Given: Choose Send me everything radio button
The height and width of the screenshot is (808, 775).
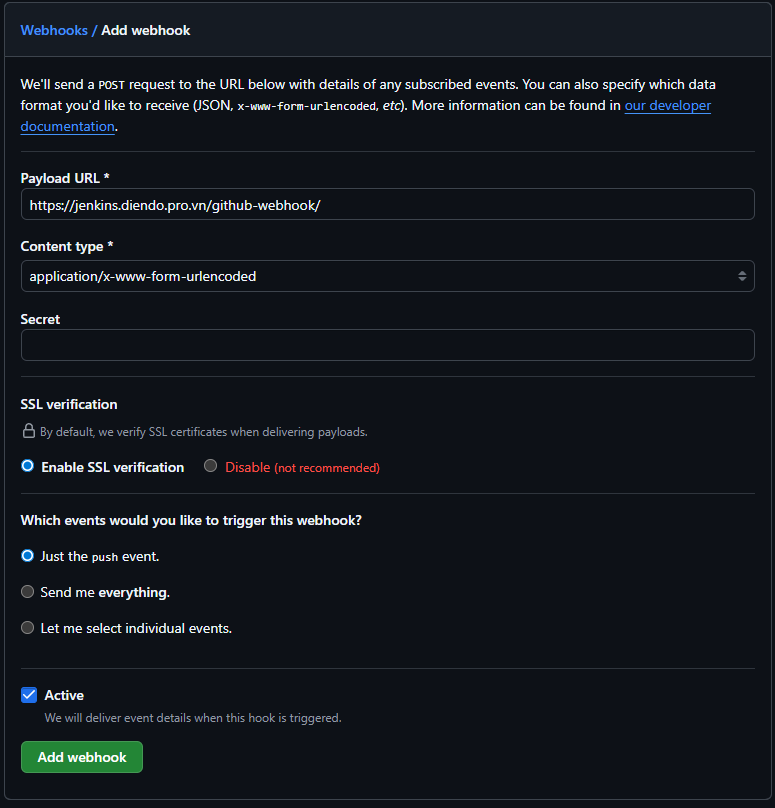Looking at the screenshot, I should [x=28, y=592].
